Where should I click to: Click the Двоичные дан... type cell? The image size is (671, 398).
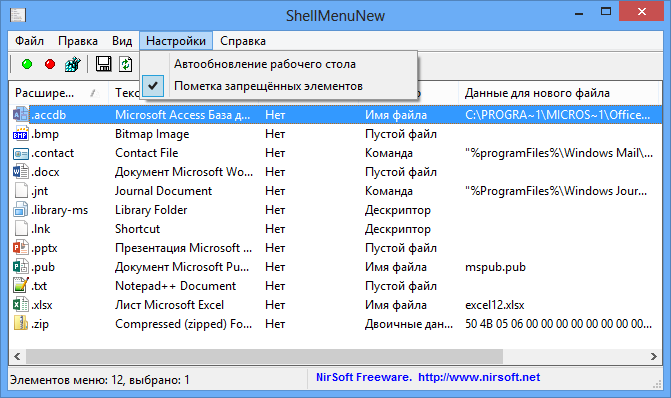click(409, 324)
